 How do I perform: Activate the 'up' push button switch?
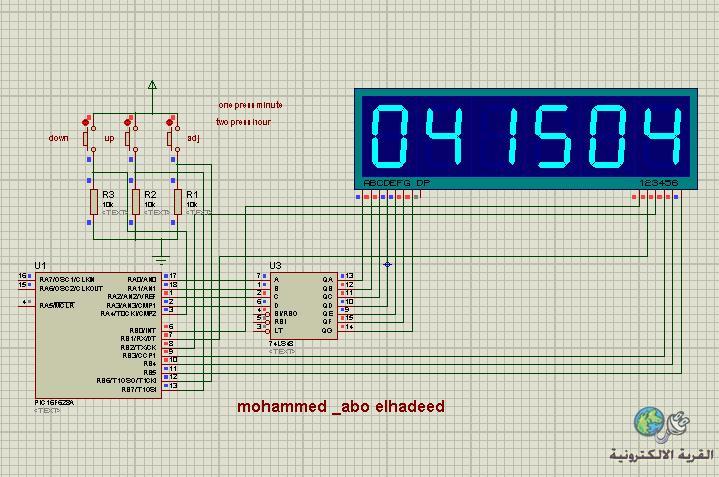(131, 138)
